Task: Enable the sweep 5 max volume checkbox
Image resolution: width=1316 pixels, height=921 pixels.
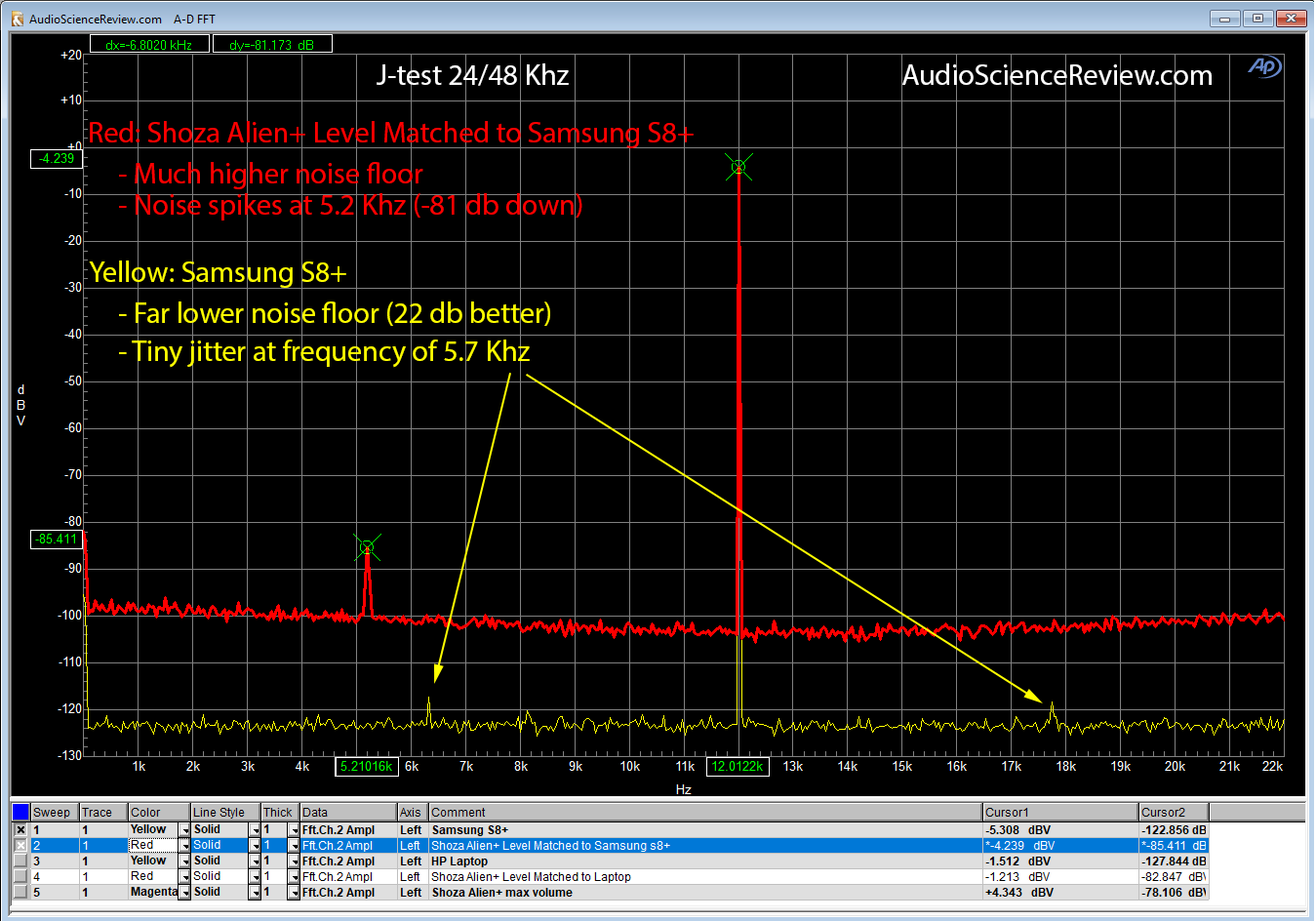Action: click(x=20, y=893)
